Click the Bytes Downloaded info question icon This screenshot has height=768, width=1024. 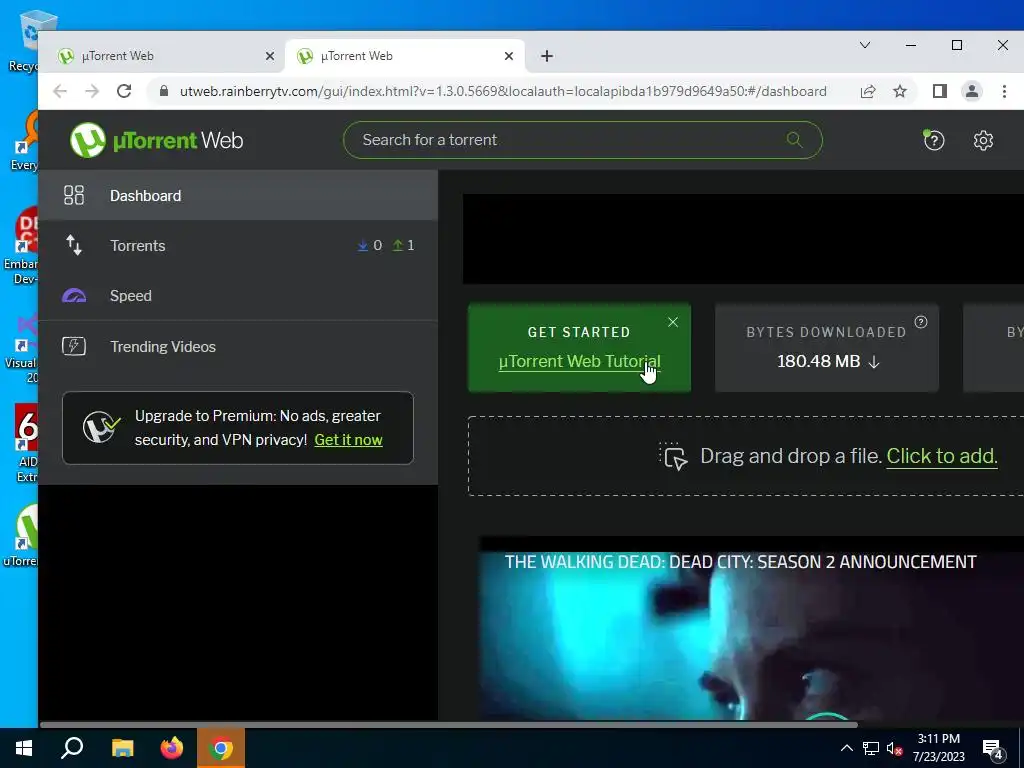point(921,322)
